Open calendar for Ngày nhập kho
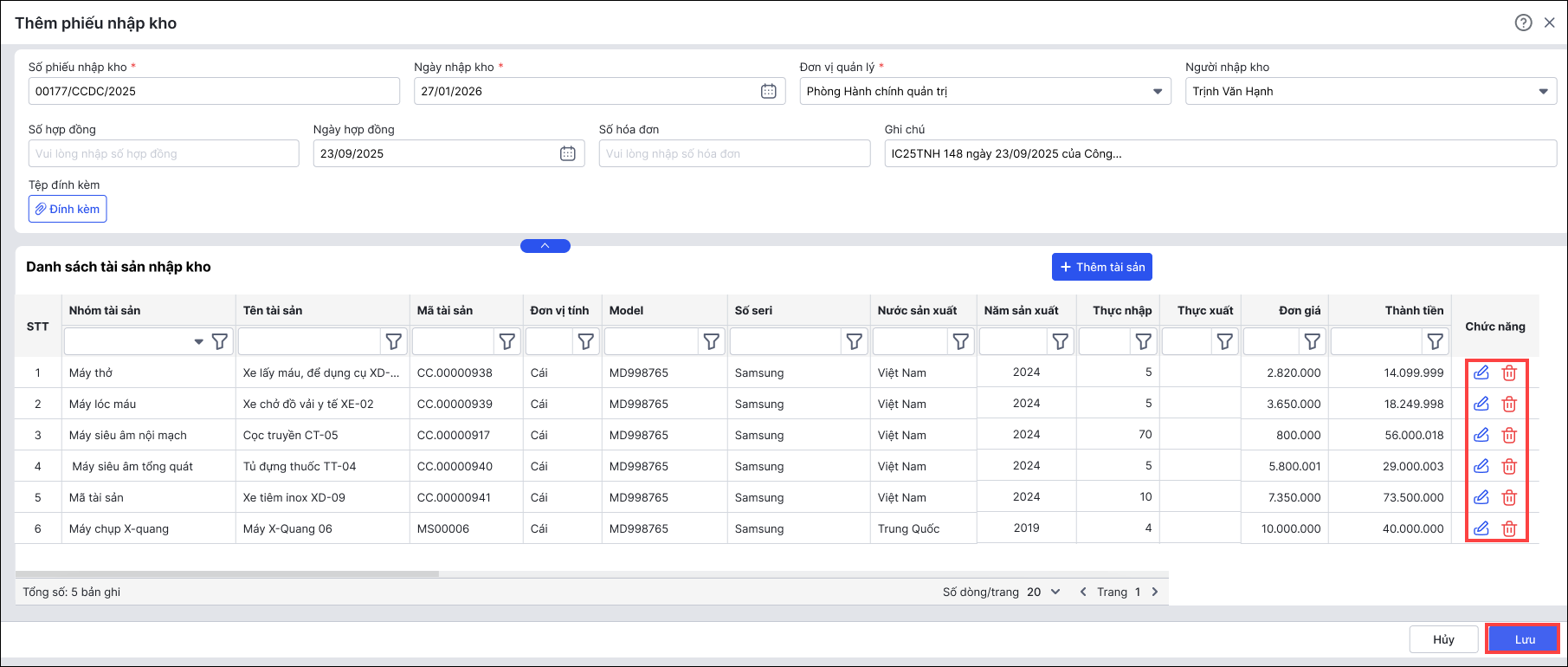The height and width of the screenshot is (667, 1568). [x=768, y=91]
